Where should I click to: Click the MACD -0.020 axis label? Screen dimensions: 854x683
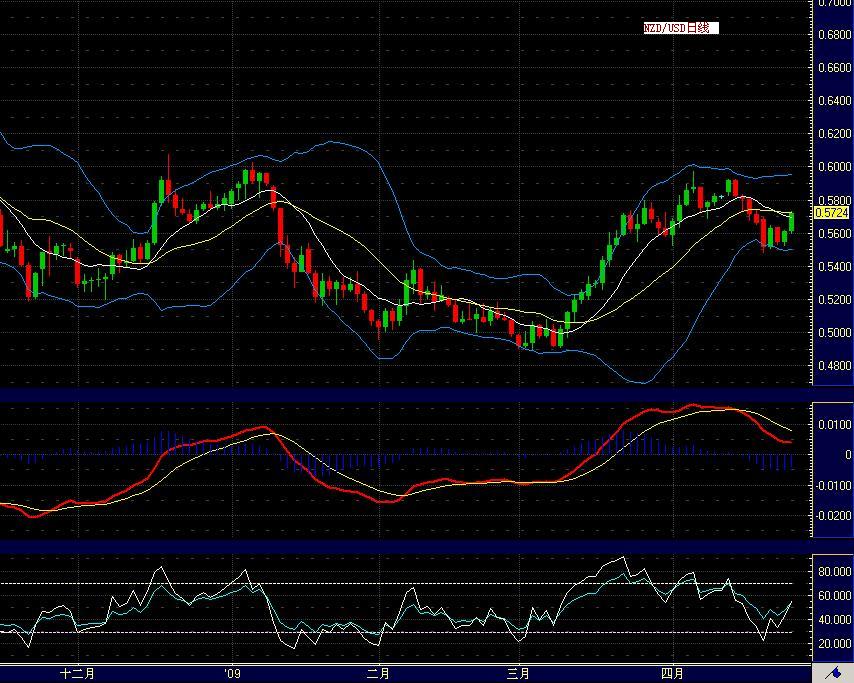click(x=833, y=516)
